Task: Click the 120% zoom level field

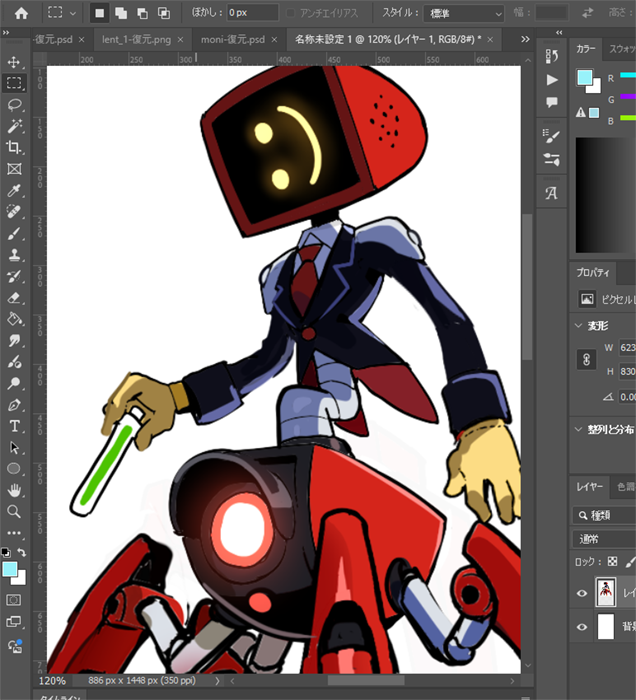Action: [52, 681]
